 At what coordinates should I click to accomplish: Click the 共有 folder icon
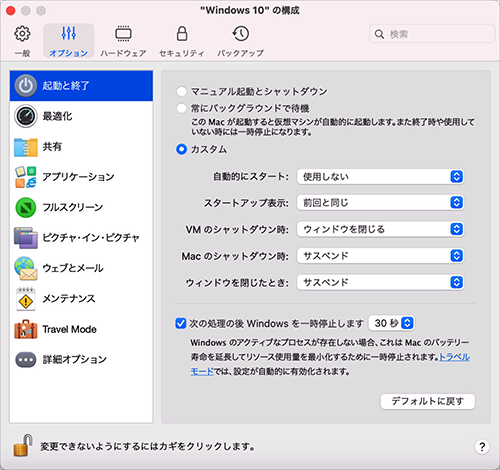point(26,147)
